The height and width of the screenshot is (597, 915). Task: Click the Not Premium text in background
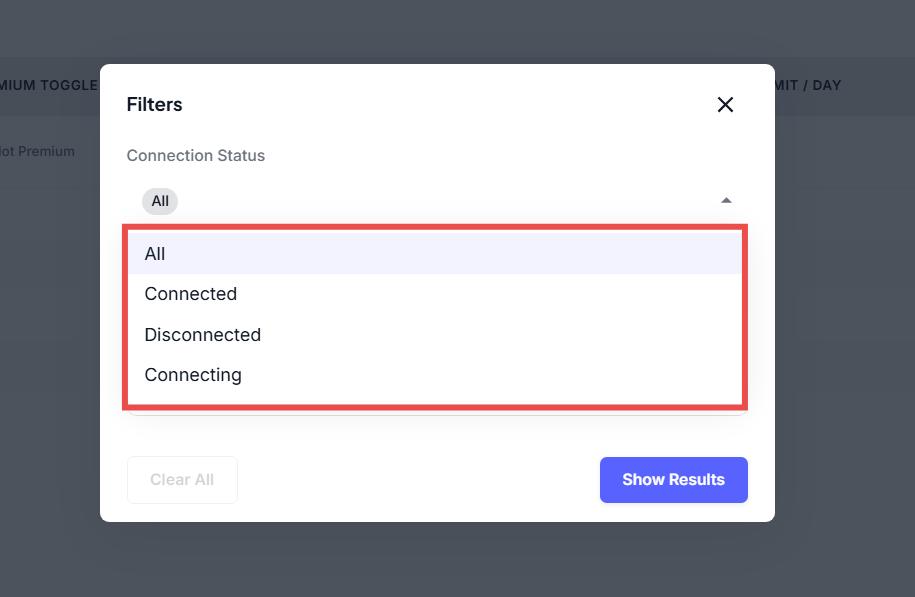38,152
